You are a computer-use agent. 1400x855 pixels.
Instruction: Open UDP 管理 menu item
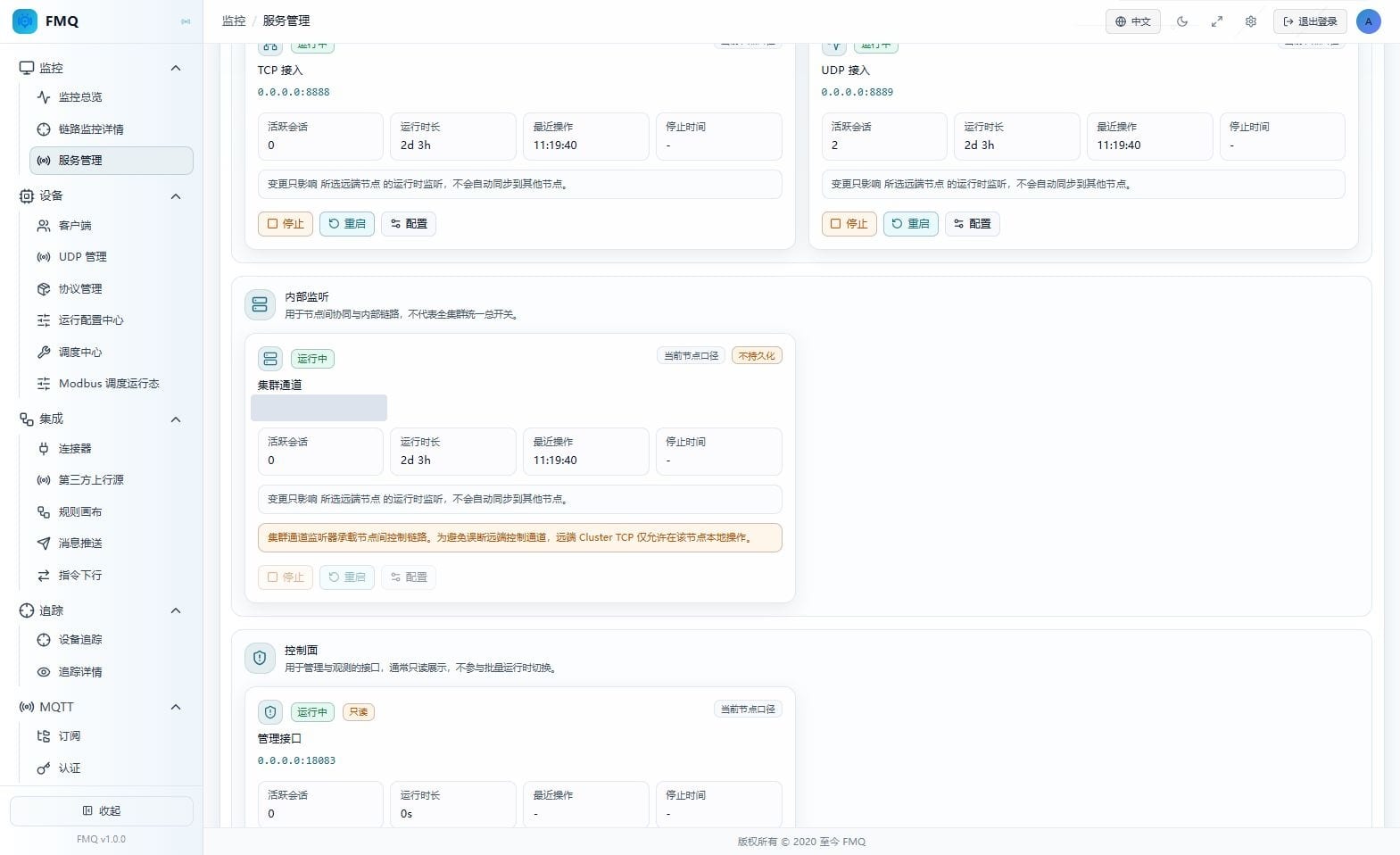pyautogui.click(x=112, y=257)
